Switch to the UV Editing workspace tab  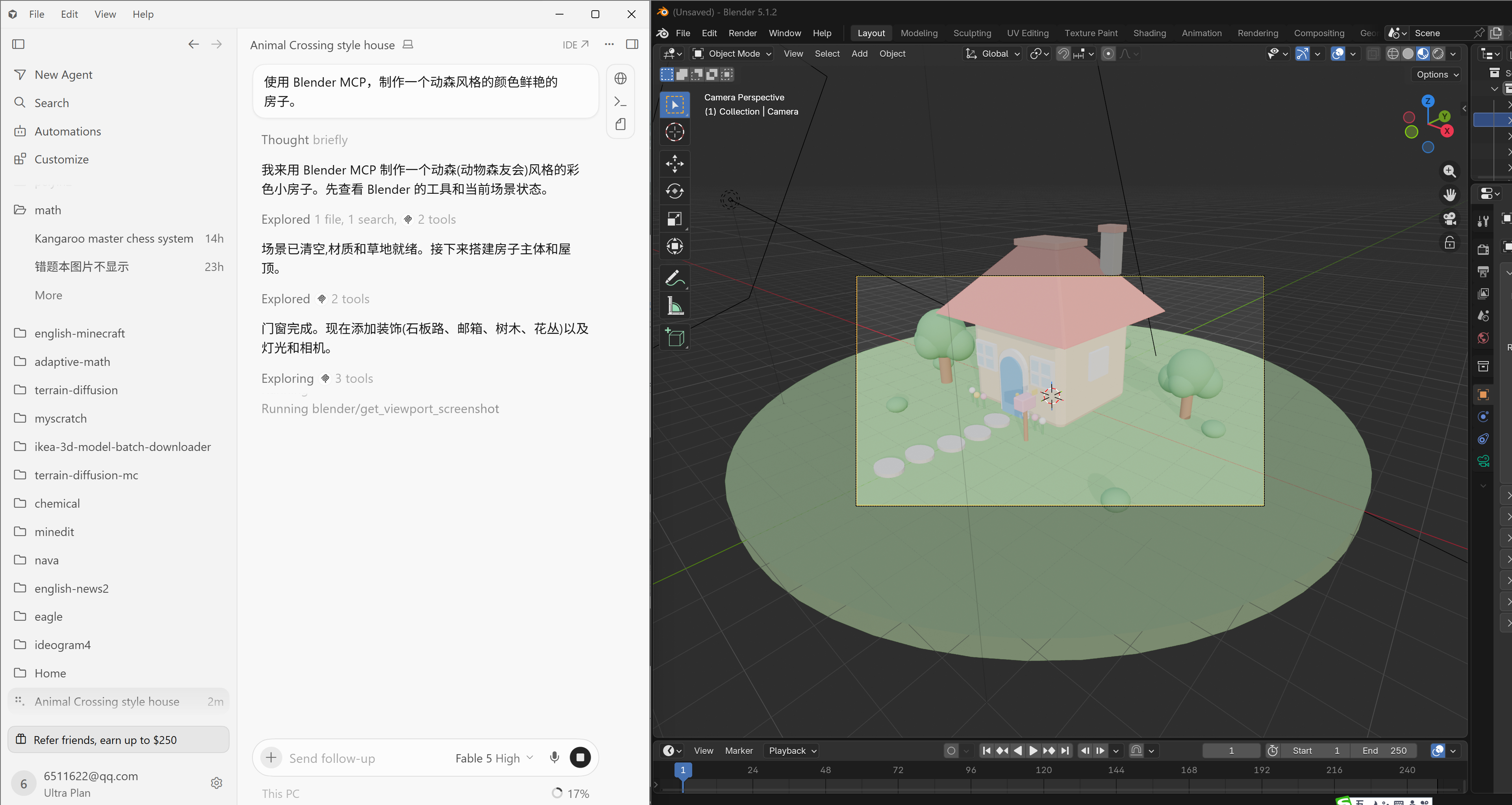(1027, 33)
